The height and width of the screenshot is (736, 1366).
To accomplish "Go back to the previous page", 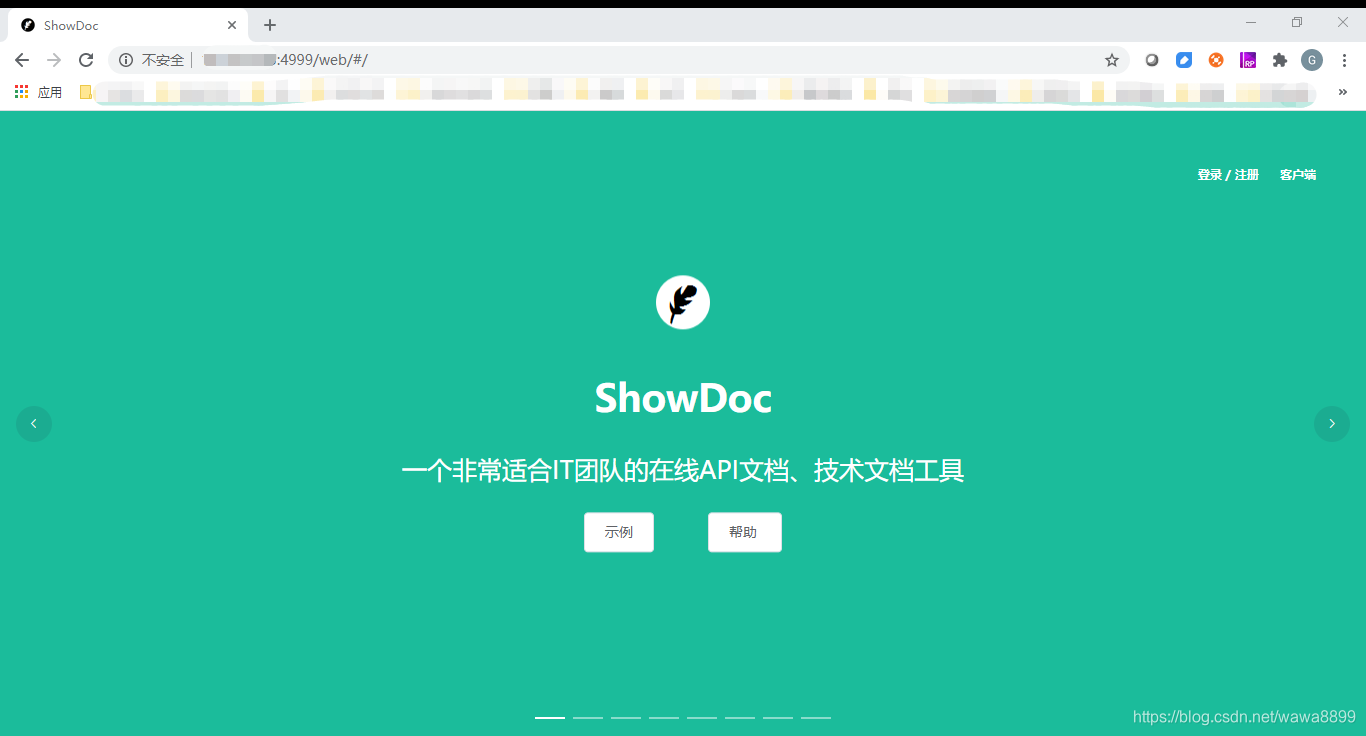I will tap(22, 59).
